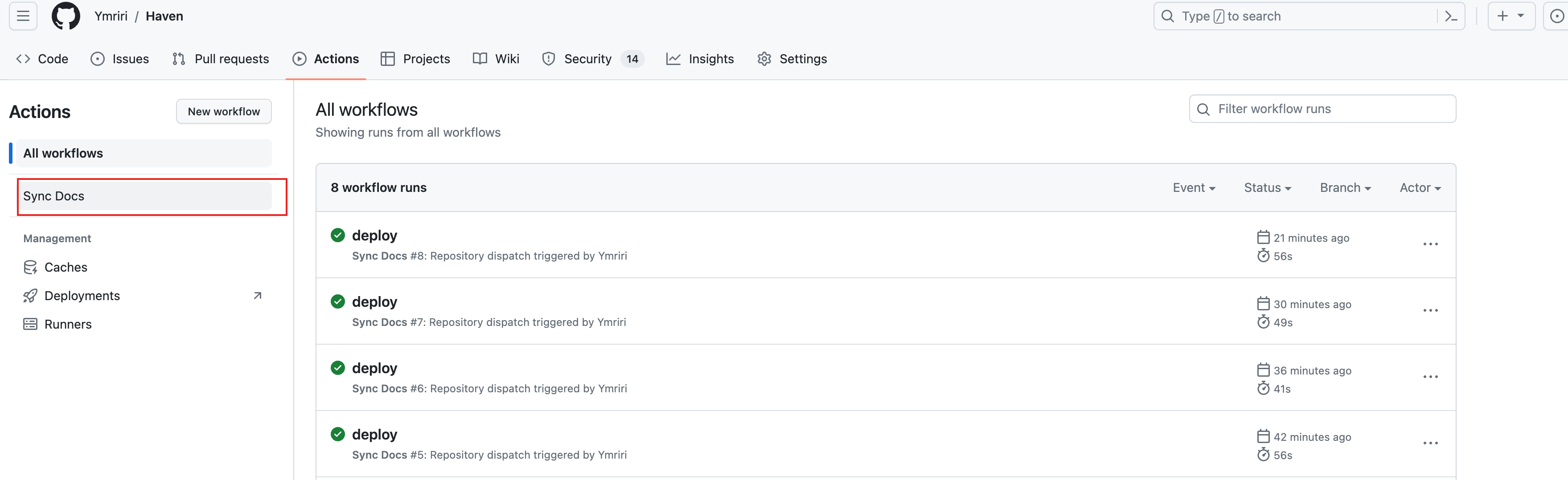Expand the Event filter dropdown
This screenshot has width=1568, height=480.
point(1194,188)
